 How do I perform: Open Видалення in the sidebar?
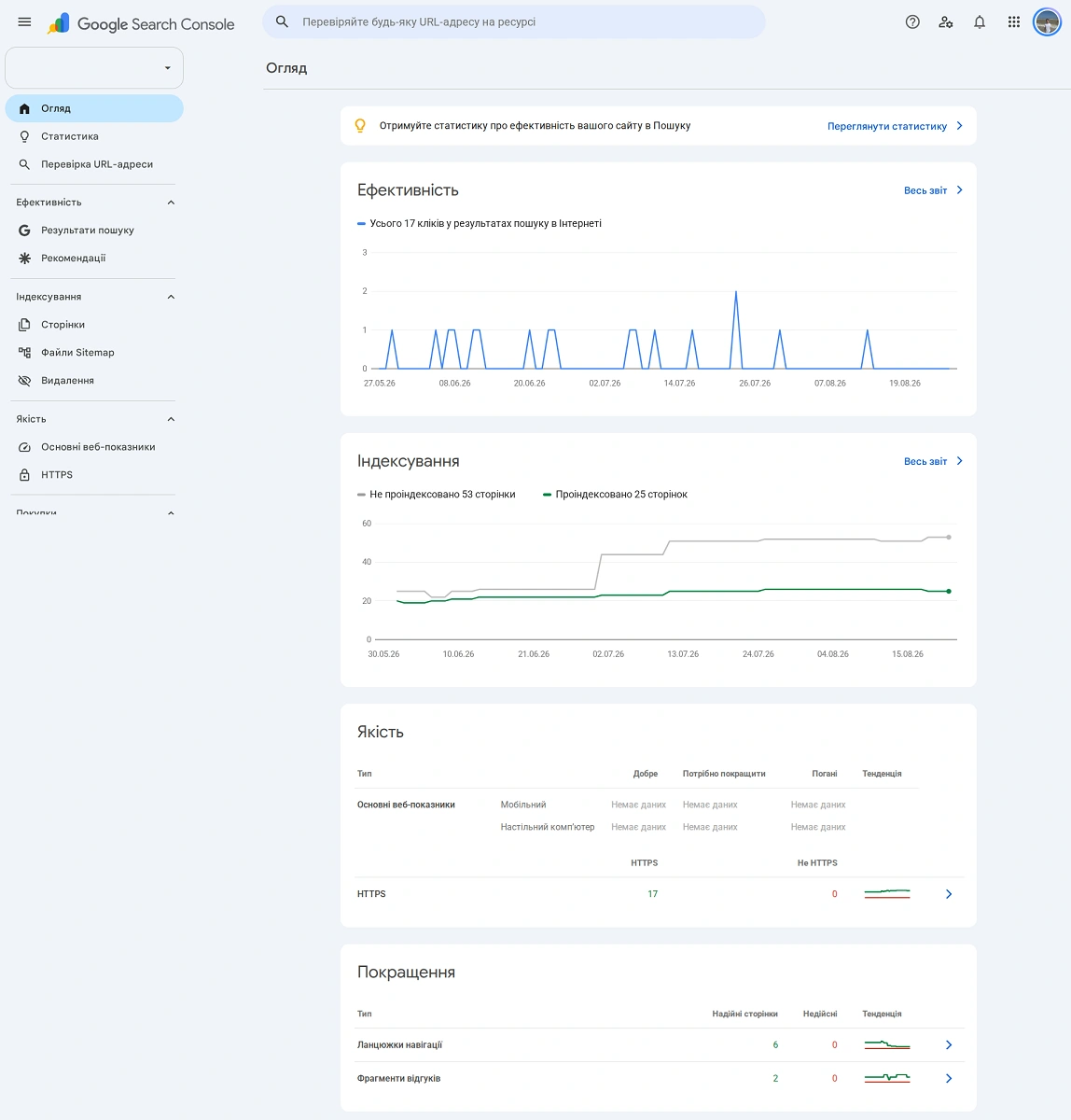point(94,381)
